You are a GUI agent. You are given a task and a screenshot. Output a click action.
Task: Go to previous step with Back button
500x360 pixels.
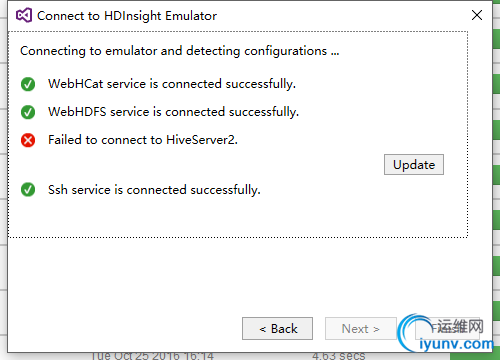coord(277,329)
